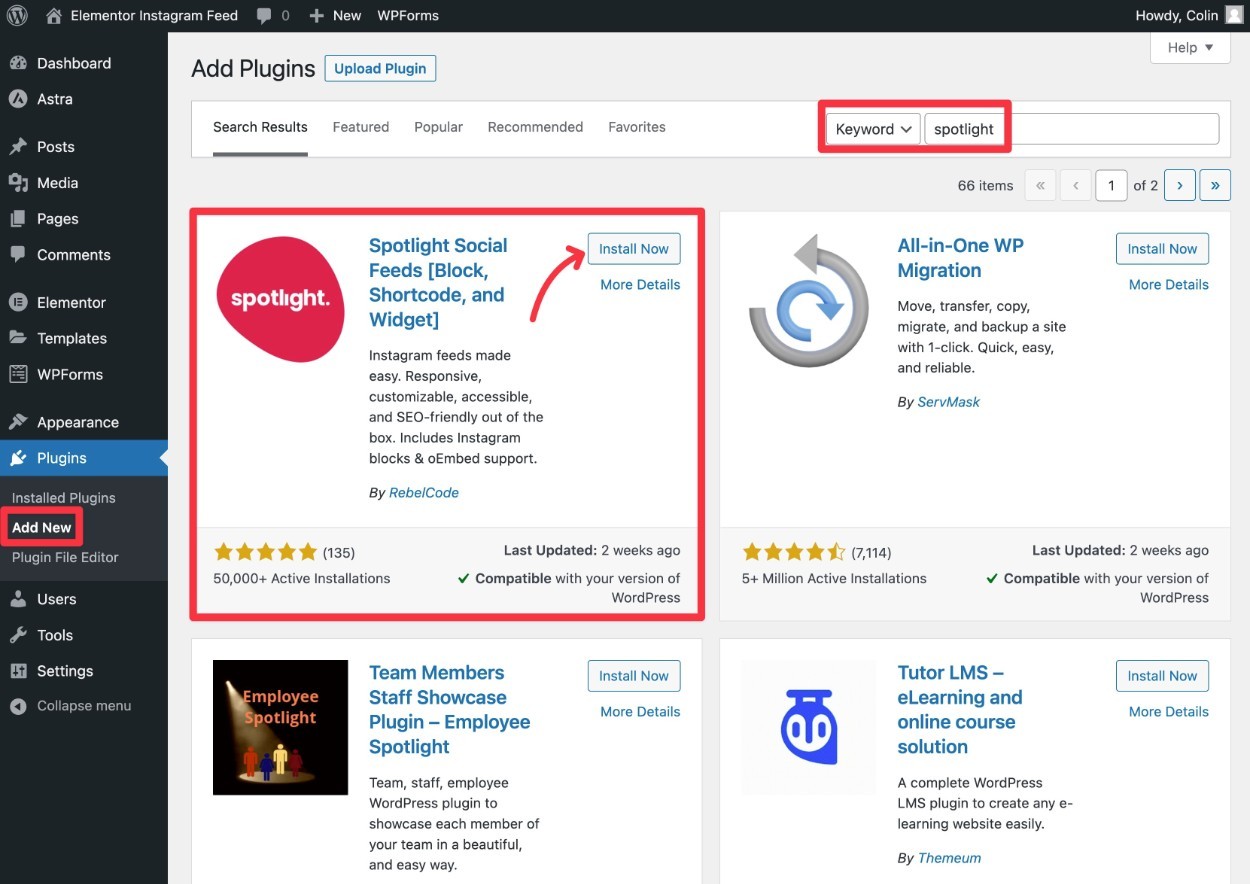Open More Details for Tutor LMS
This screenshot has width=1250, height=884.
click(1168, 712)
